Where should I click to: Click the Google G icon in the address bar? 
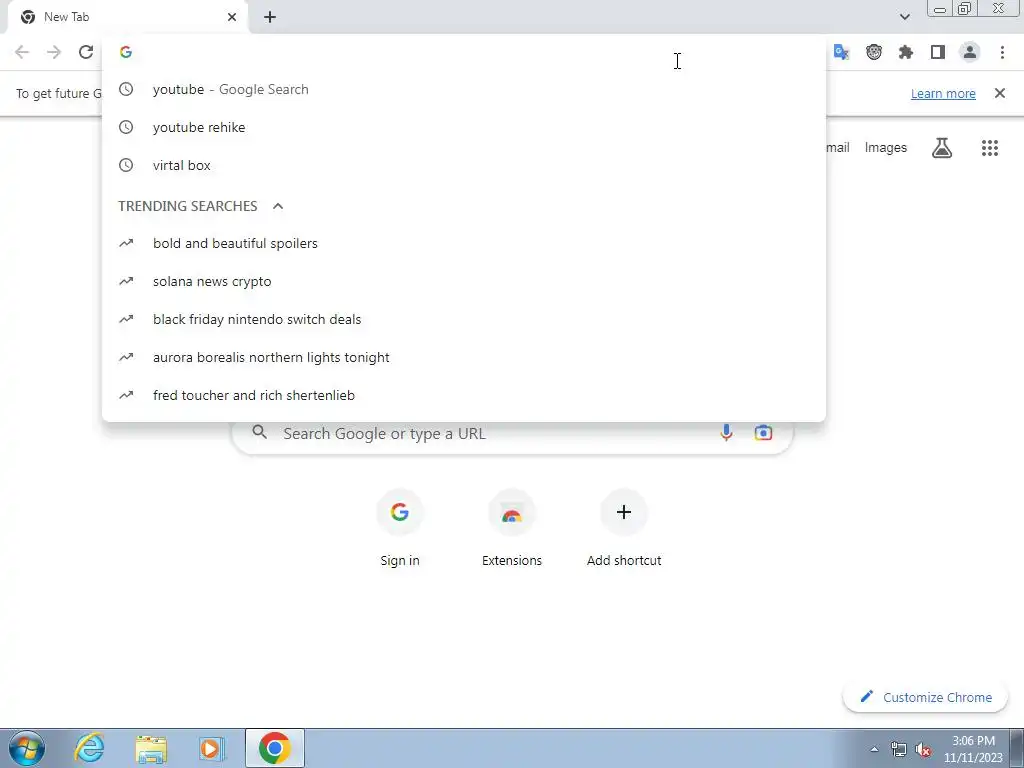(x=126, y=52)
